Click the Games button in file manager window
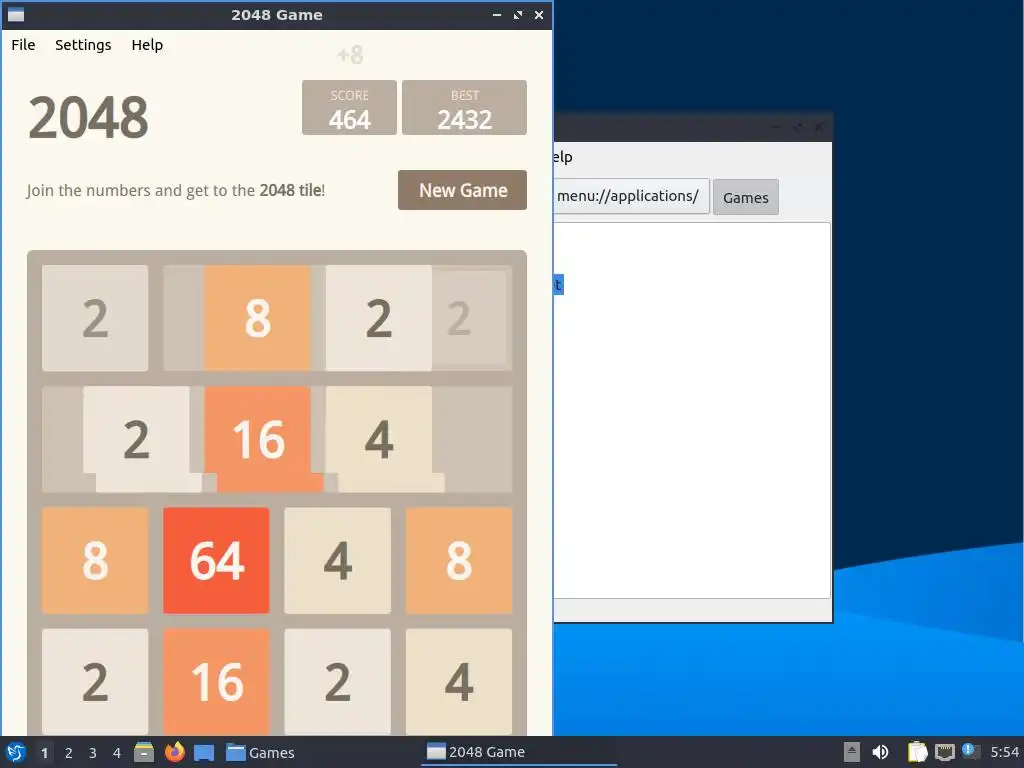 point(746,197)
